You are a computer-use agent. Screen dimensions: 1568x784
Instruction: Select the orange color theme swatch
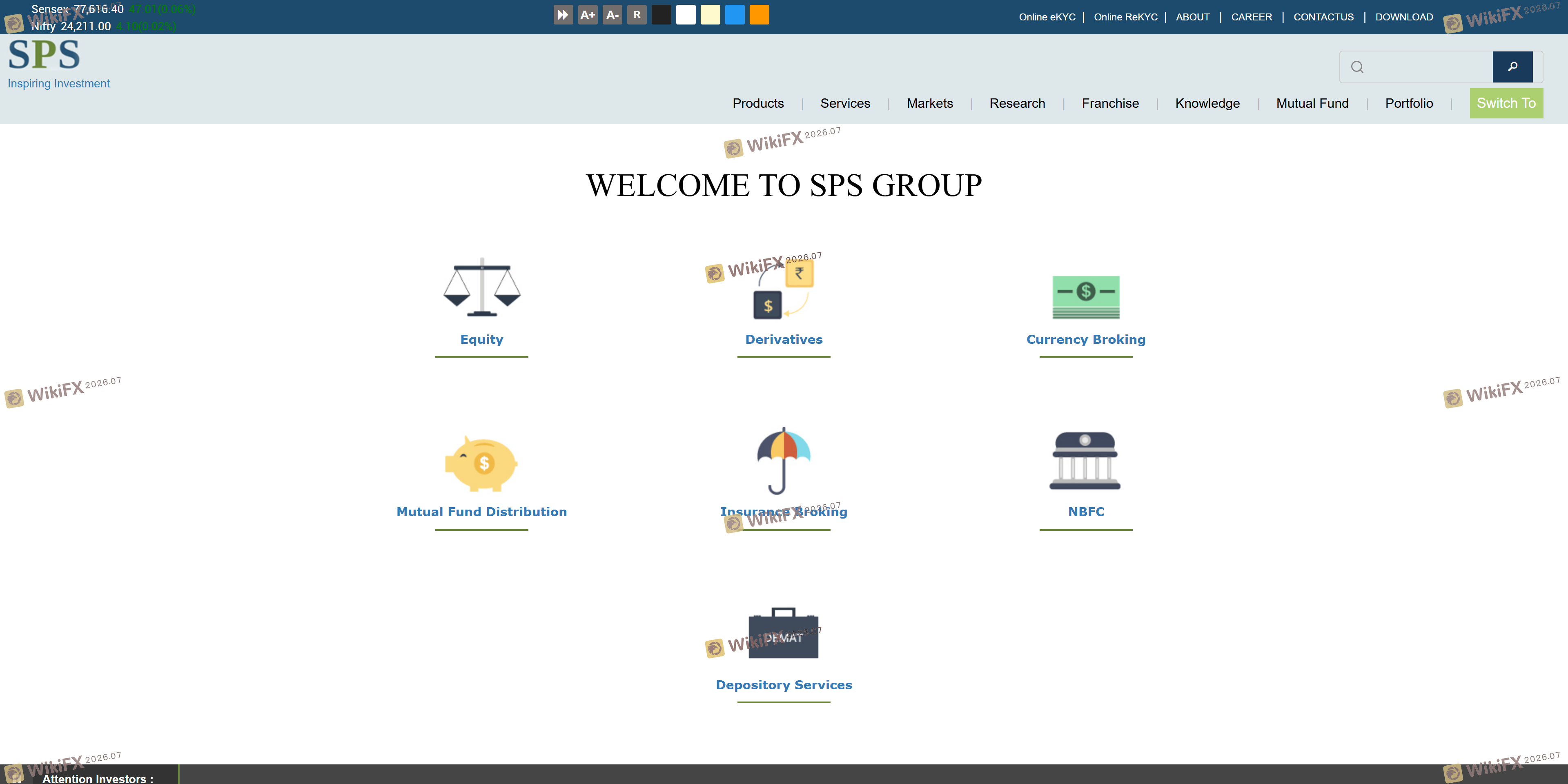(x=759, y=15)
